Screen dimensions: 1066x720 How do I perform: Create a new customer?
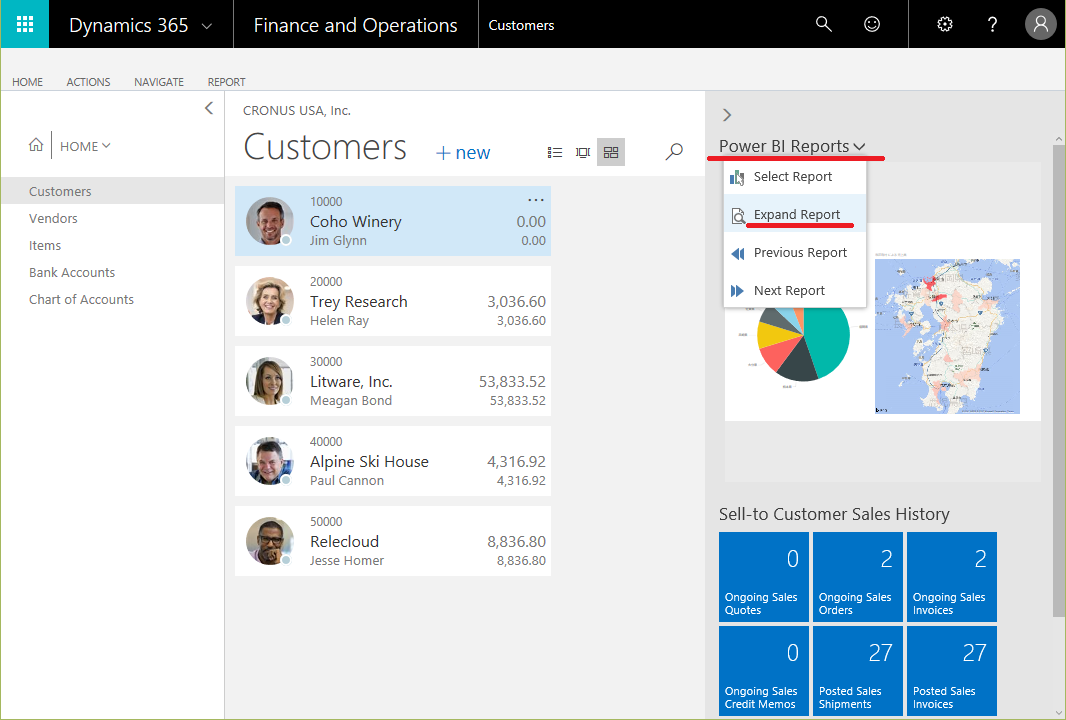[x=463, y=152]
